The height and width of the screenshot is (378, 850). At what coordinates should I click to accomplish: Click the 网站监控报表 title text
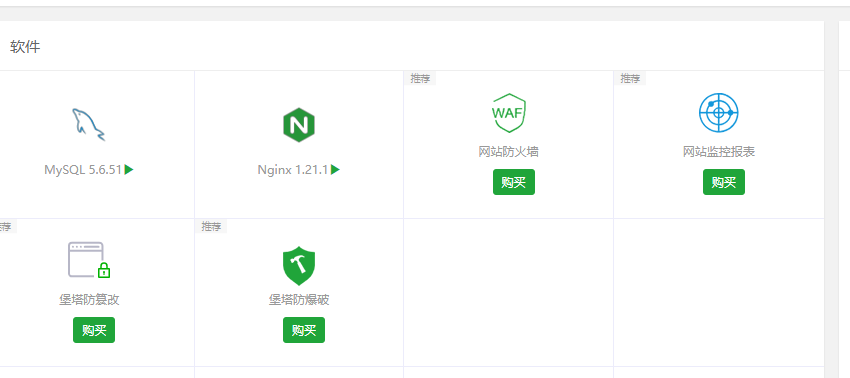coord(719,152)
